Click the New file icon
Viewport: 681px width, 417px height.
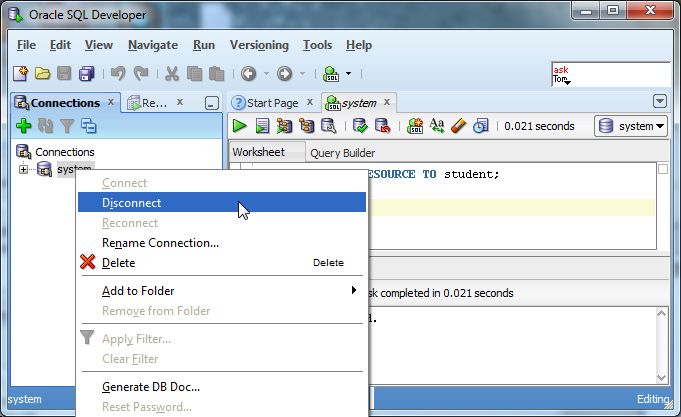(x=20, y=74)
